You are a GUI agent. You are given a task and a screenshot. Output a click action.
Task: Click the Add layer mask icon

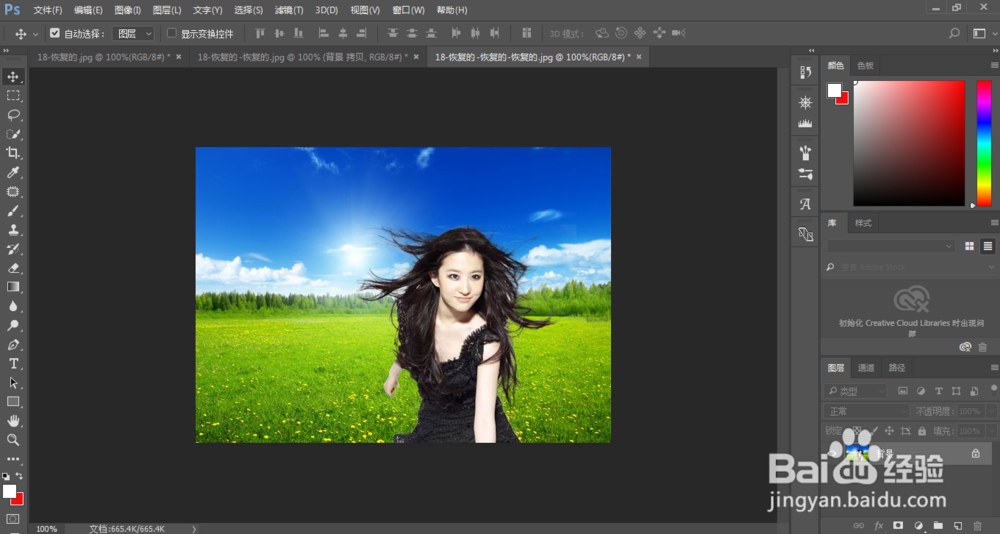[x=898, y=525]
